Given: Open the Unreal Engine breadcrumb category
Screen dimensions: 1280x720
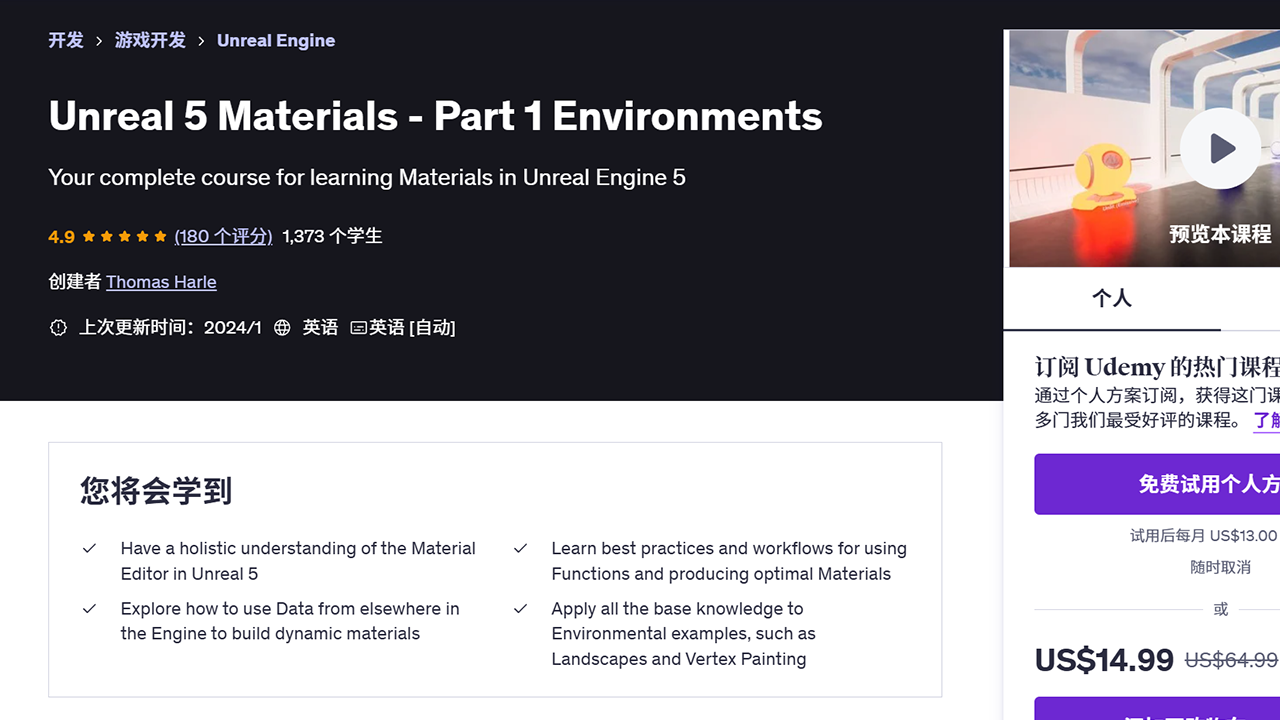Looking at the screenshot, I should 276,40.
